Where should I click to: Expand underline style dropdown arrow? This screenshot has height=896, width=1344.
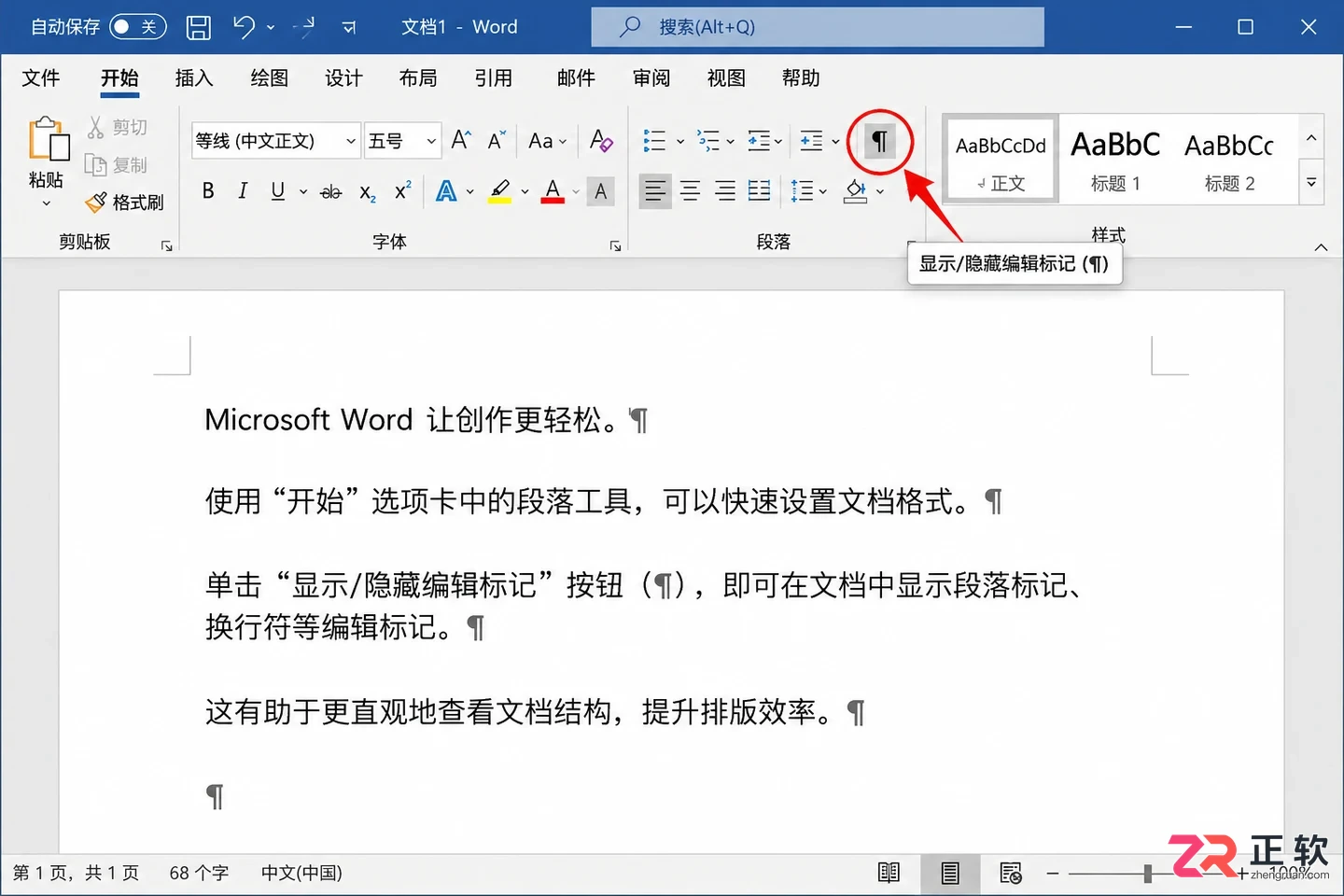[303, 192]
